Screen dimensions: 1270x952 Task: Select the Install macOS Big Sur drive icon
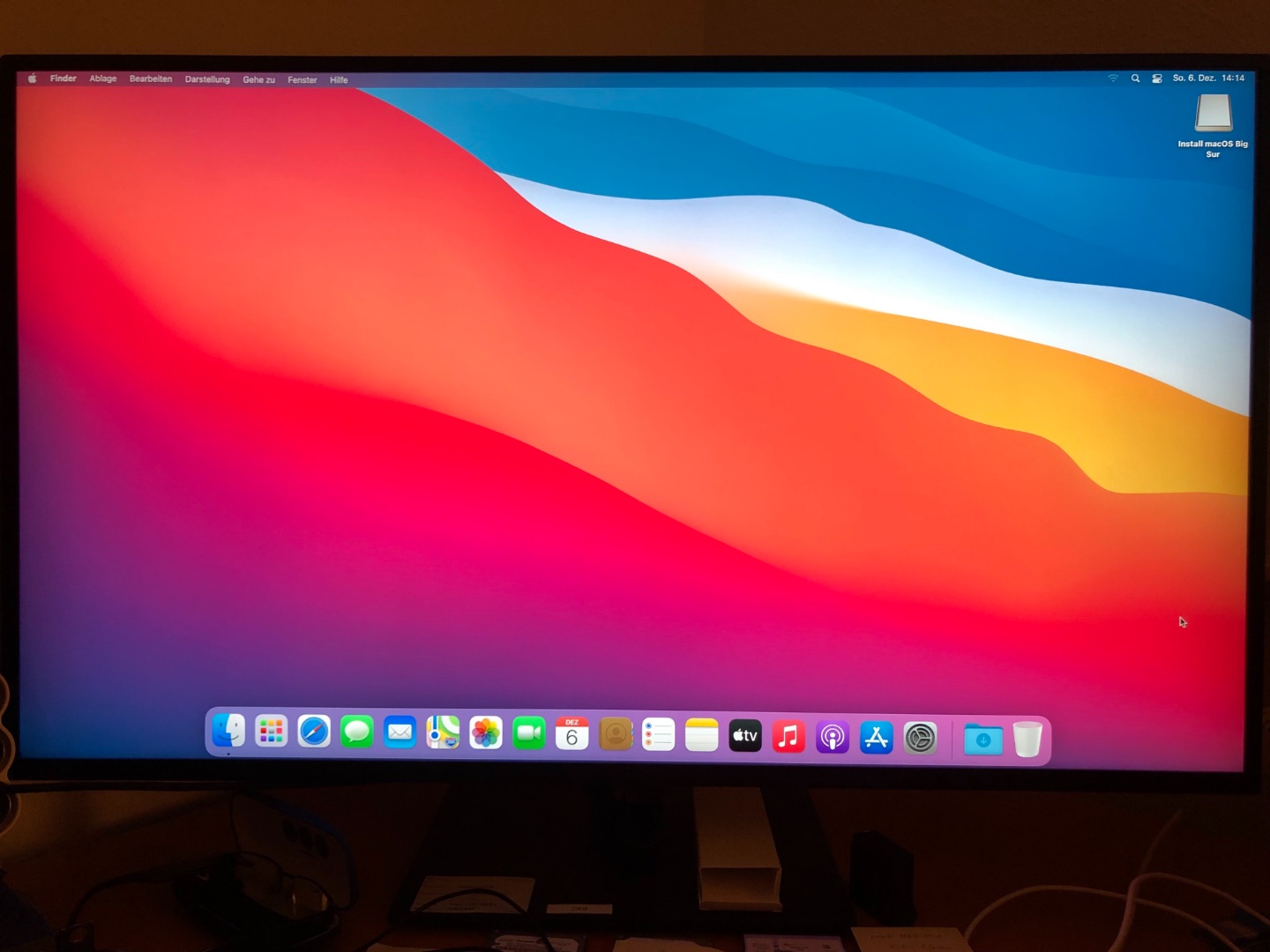point(1214,113)
